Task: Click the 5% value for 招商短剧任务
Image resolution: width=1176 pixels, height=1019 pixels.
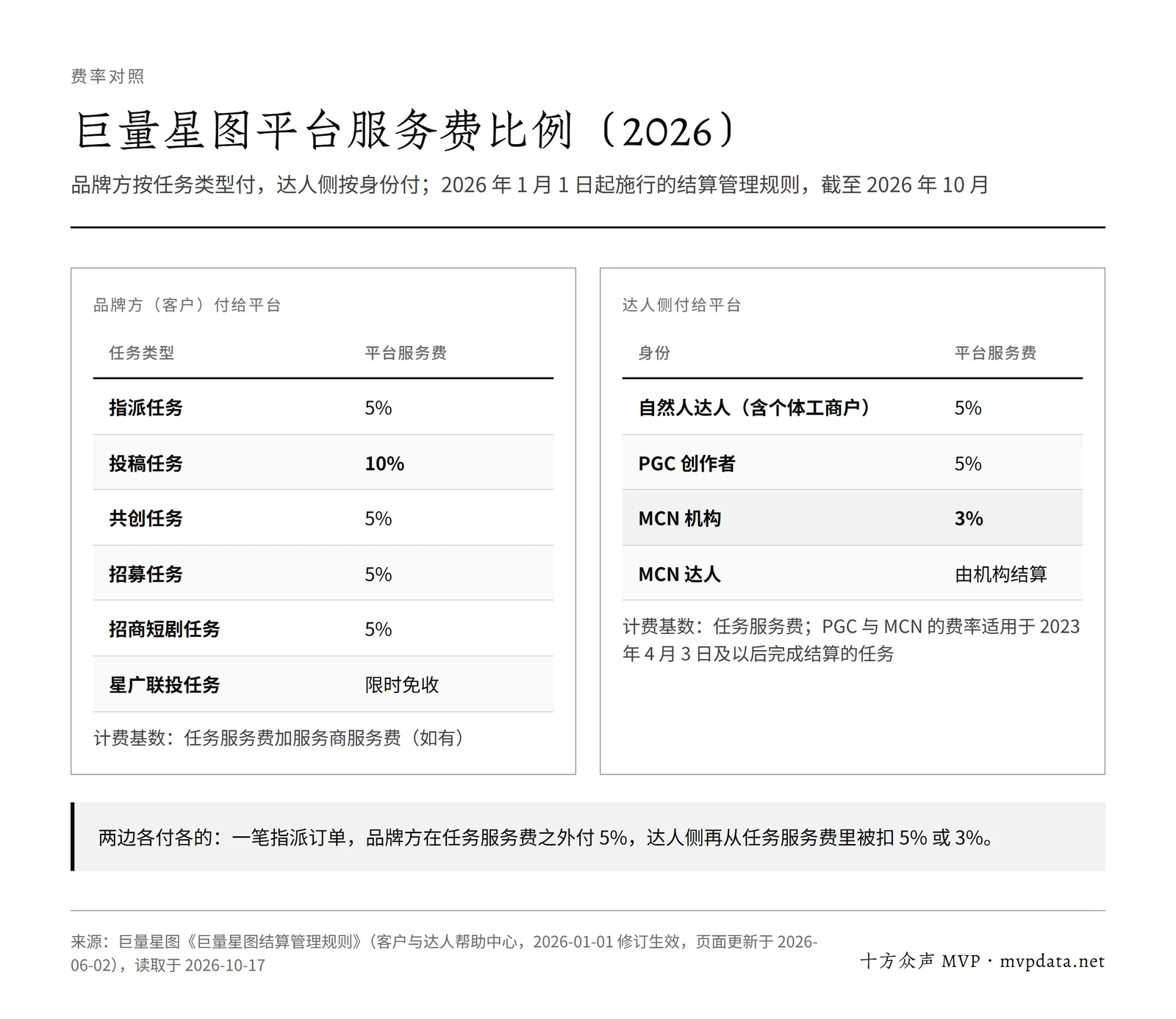Action: tap(379, 629)
